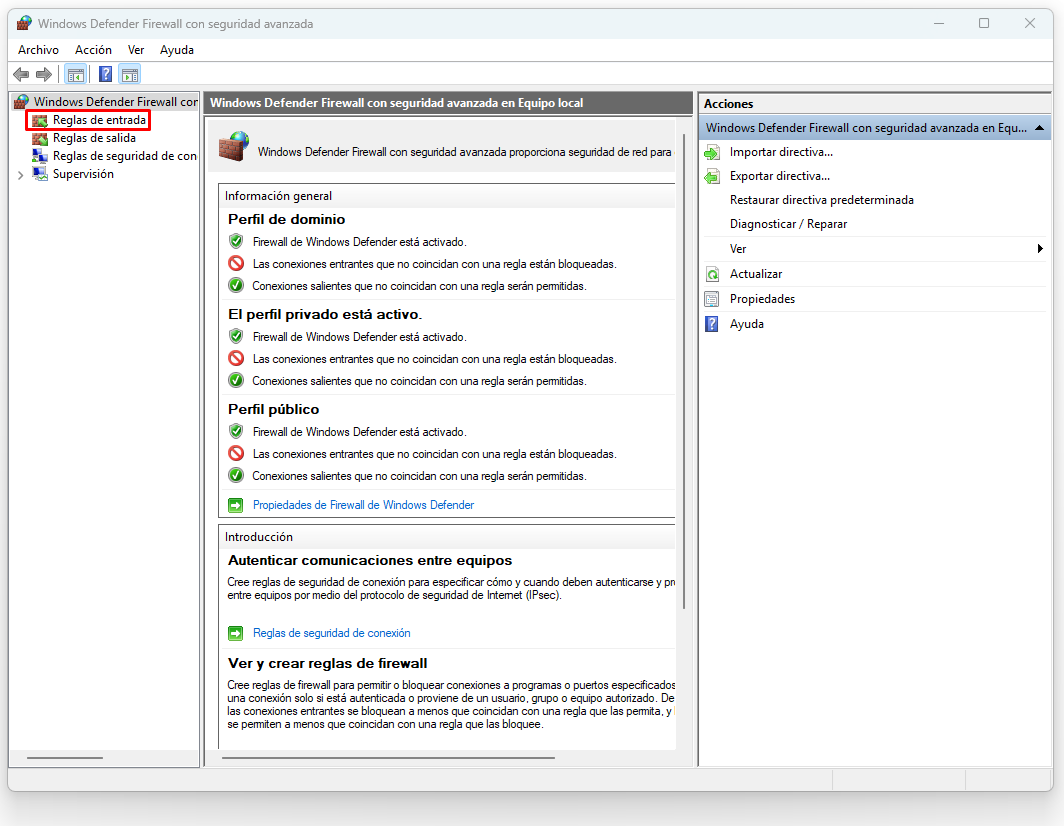Click the center pane horizontal scrollbar
The height and width of the screenshot is (826, 1064).
pos(388,757)
